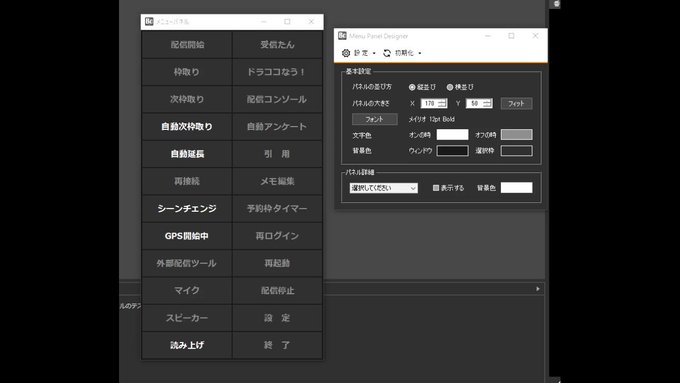This screenshot has width=680, height=383.
Task: Minimize the メニューパネル window
Action: click(x=264, y=22)
